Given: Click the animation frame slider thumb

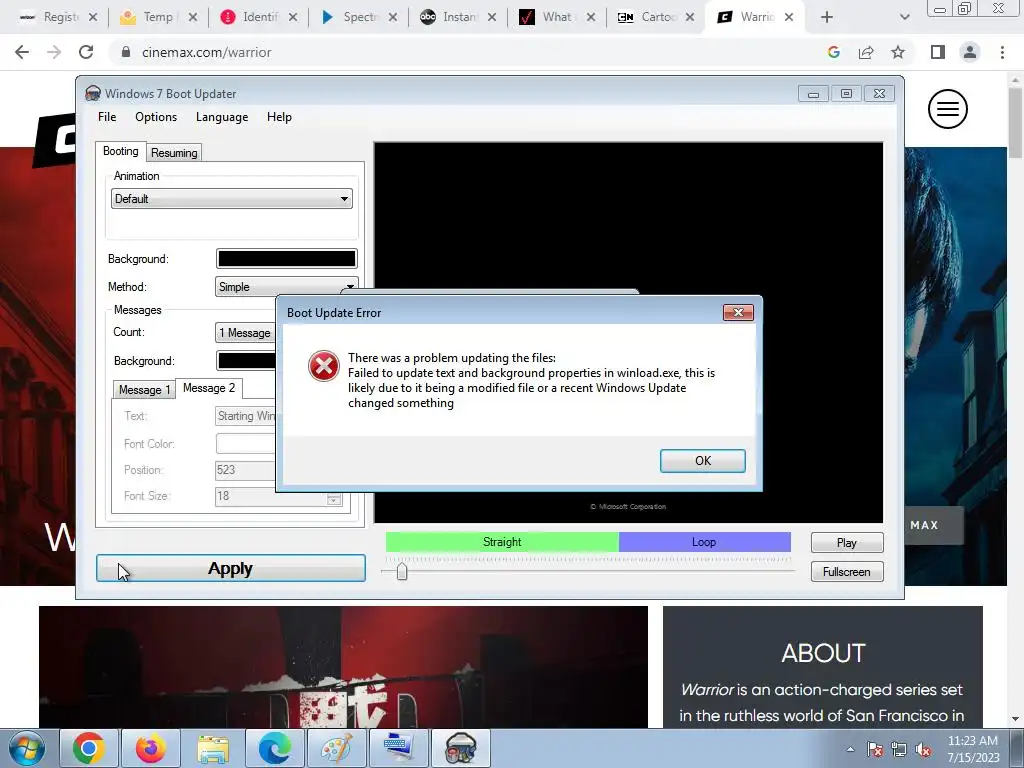Looking at the screenshot, I should tap(402, 571).
